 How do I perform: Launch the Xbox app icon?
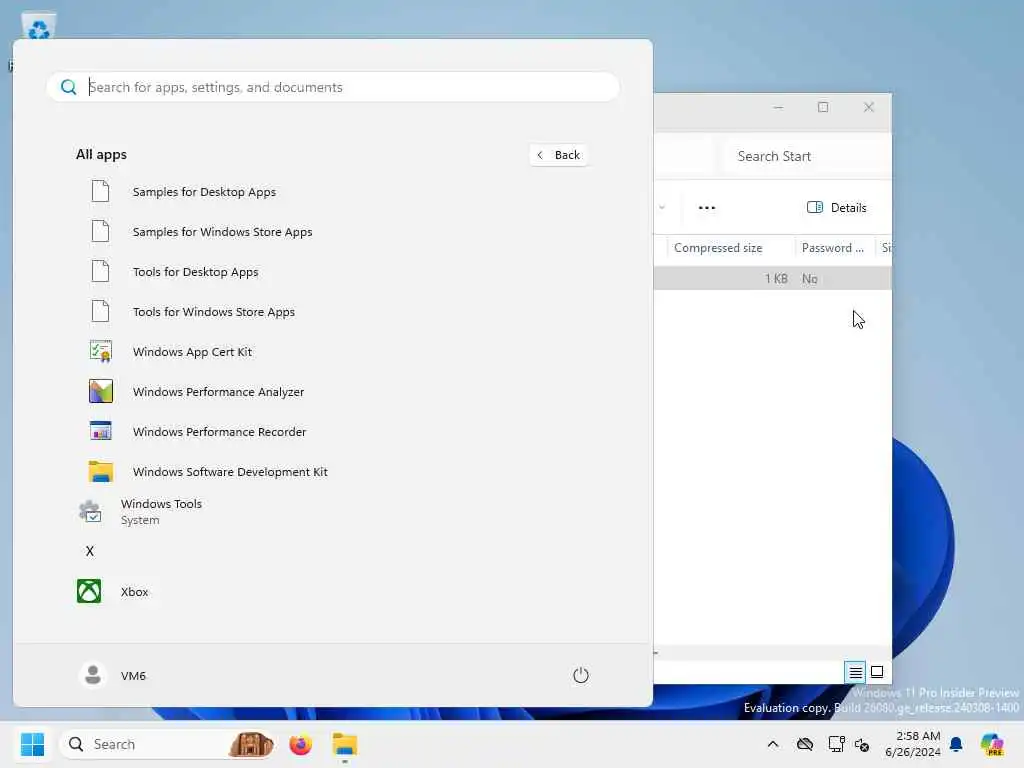point(89,591)
